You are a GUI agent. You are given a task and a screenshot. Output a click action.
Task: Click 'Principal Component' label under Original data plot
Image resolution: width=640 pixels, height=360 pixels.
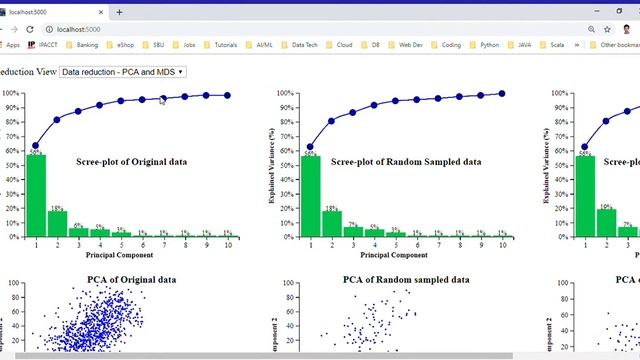coord(120,255)
